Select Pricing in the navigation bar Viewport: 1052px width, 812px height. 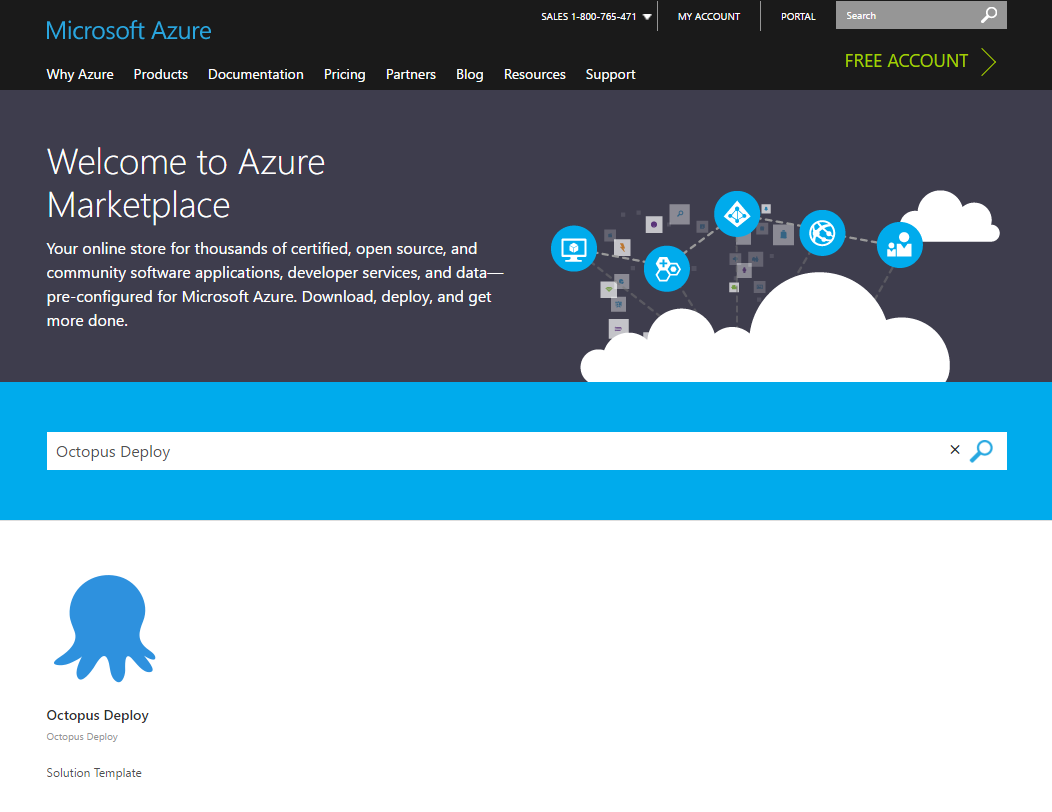(x=344, y=74)
